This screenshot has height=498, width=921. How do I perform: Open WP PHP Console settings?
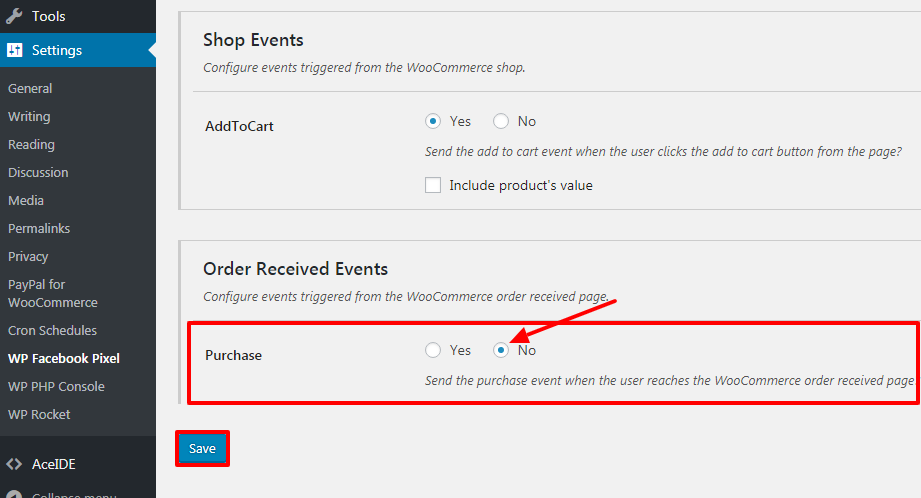pos(56,386)
